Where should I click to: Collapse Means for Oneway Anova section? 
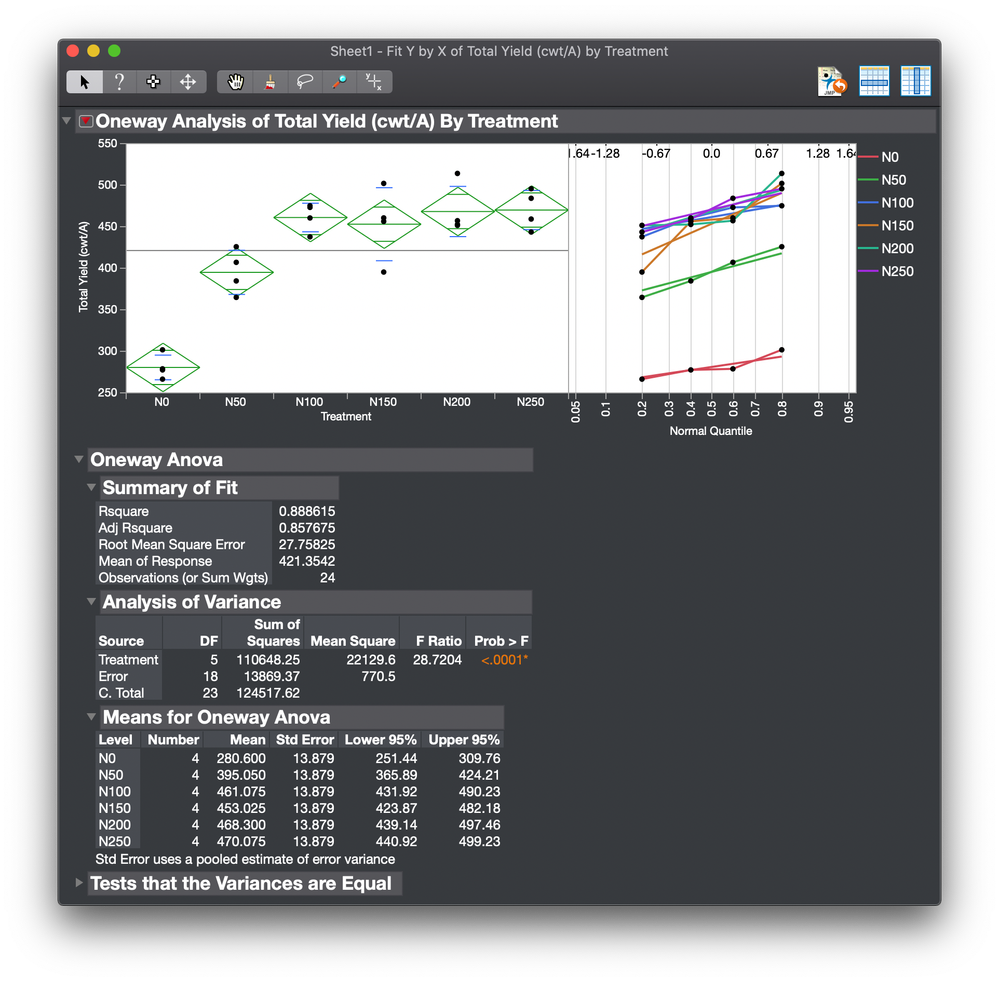[x=91, y=716]
